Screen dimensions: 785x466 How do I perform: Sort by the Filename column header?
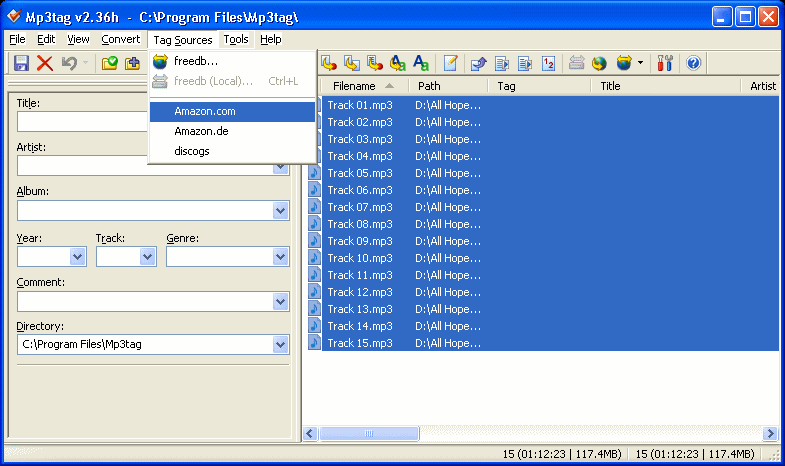click(x=363, y=86)
